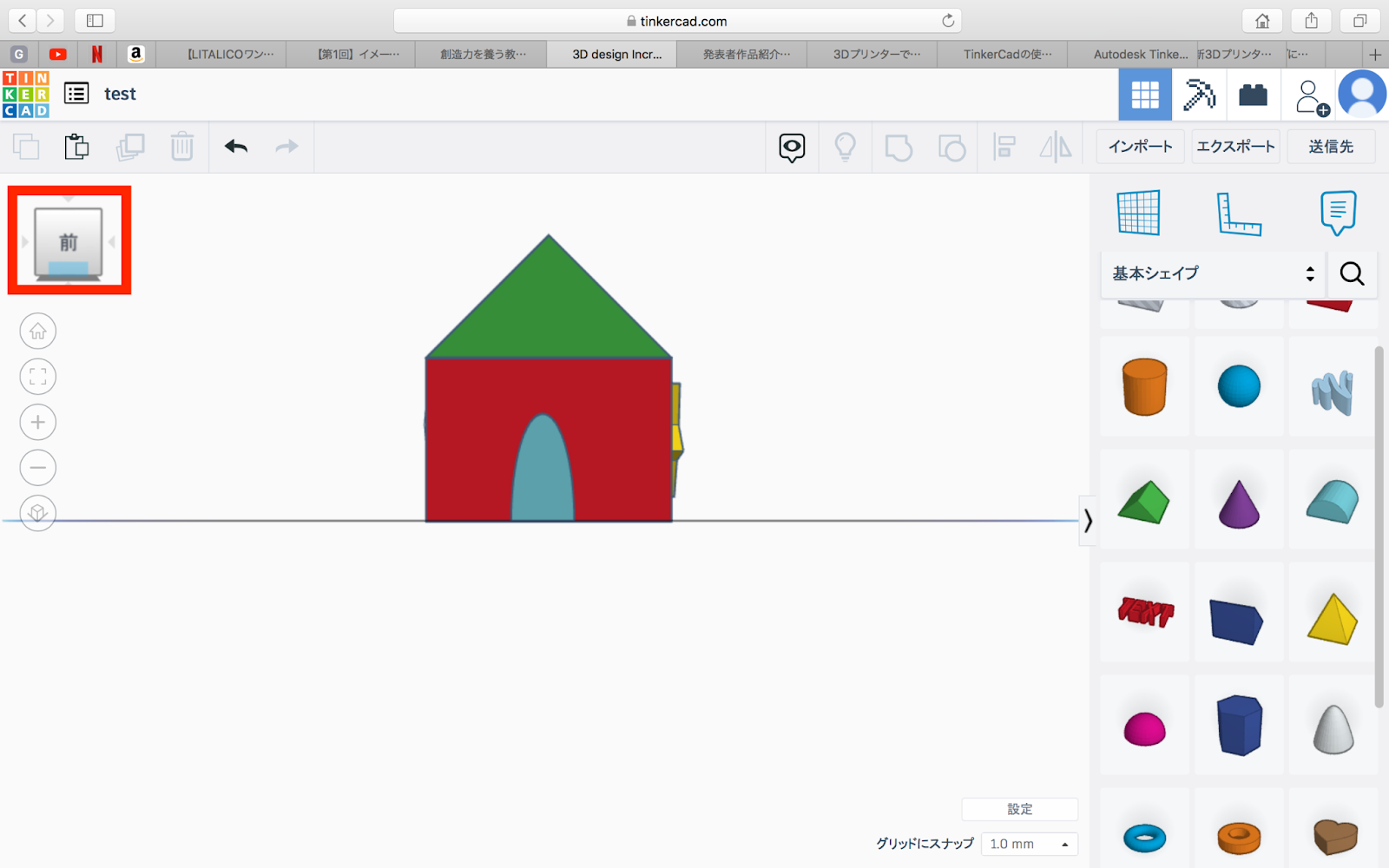Open the Notes tool
The height and width of the screenshot is (868, 1389).
click(x=1338, y=213)
